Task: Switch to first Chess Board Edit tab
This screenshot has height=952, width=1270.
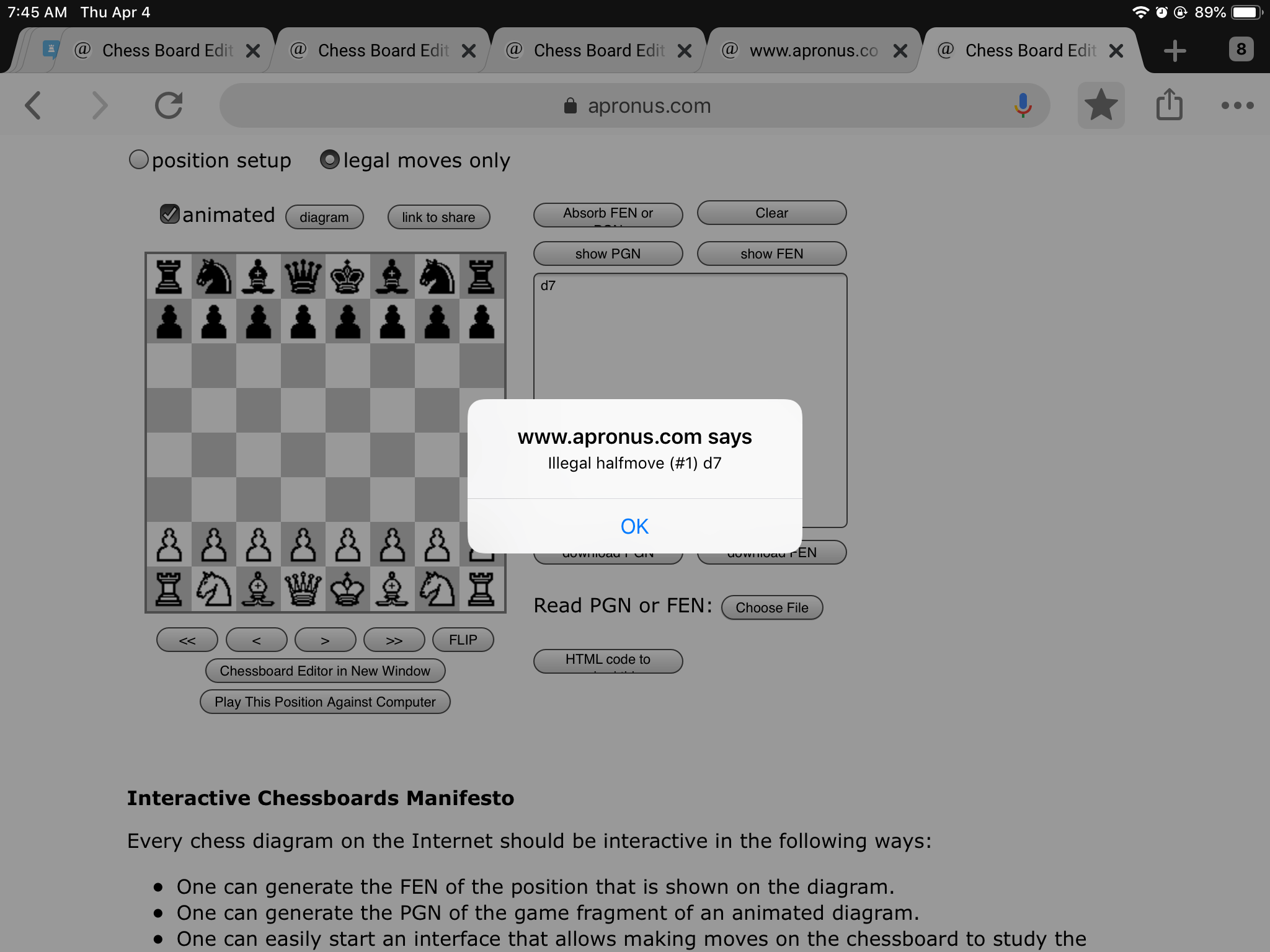Action: tap(167, 51)
